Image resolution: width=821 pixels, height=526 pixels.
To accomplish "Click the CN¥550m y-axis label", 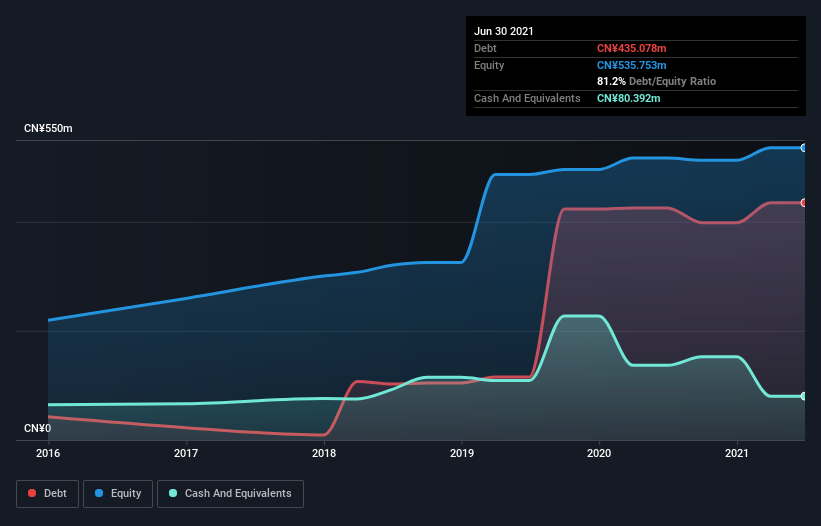I will [48, 128].
